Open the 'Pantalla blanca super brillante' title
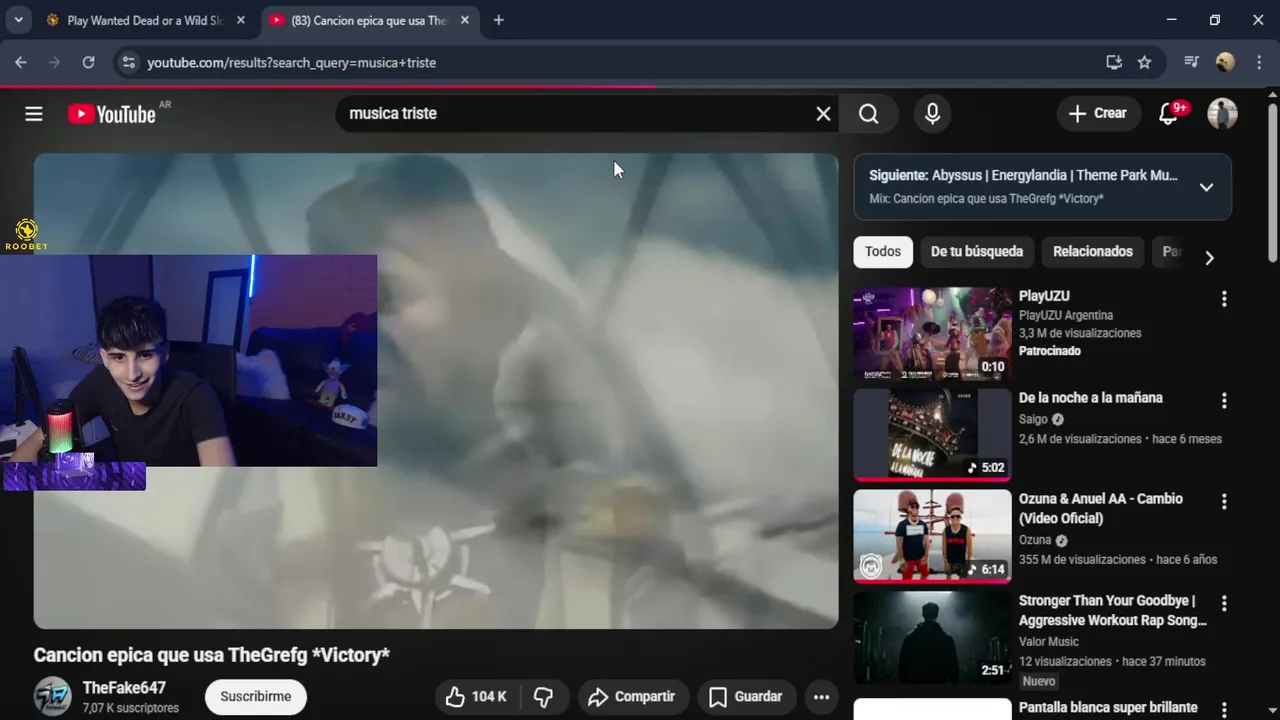Screen dimensions: 1280x720 click(1108, 708)
